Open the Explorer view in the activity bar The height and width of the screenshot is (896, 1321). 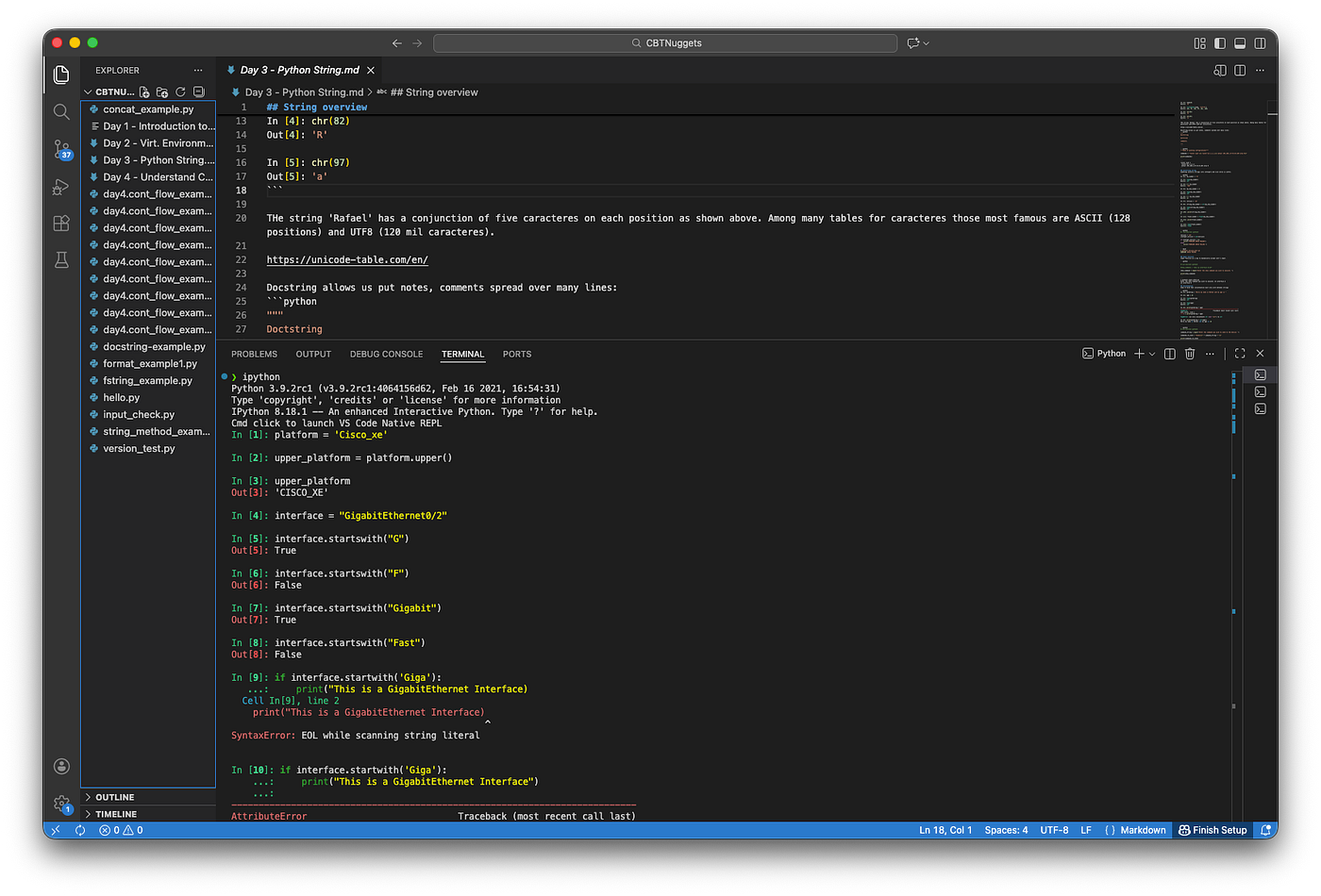tap(61, 75)
